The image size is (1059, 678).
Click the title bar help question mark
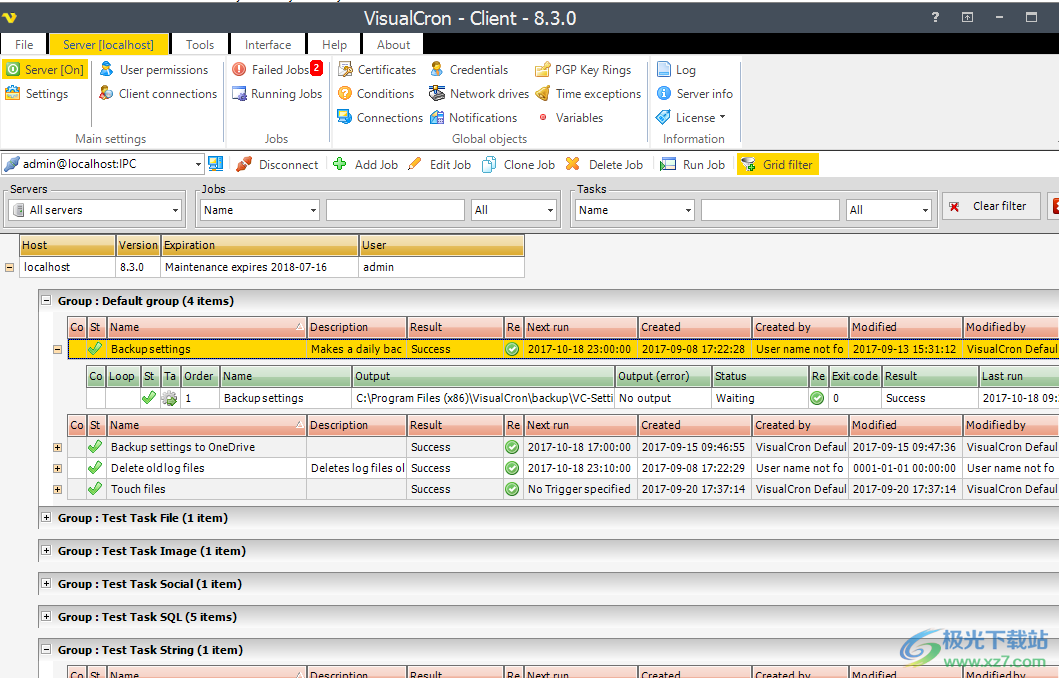click(935, 18)
